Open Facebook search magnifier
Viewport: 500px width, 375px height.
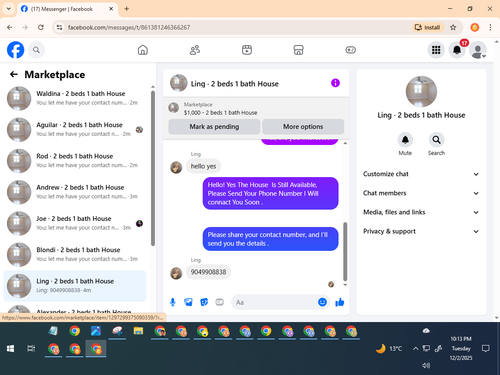(36, 50)
